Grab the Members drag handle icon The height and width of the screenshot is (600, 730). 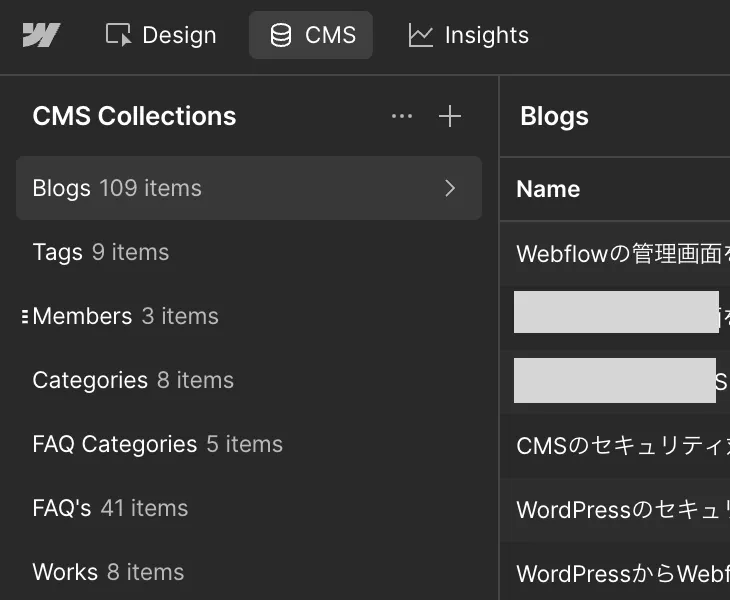click(x=25, y=317)
